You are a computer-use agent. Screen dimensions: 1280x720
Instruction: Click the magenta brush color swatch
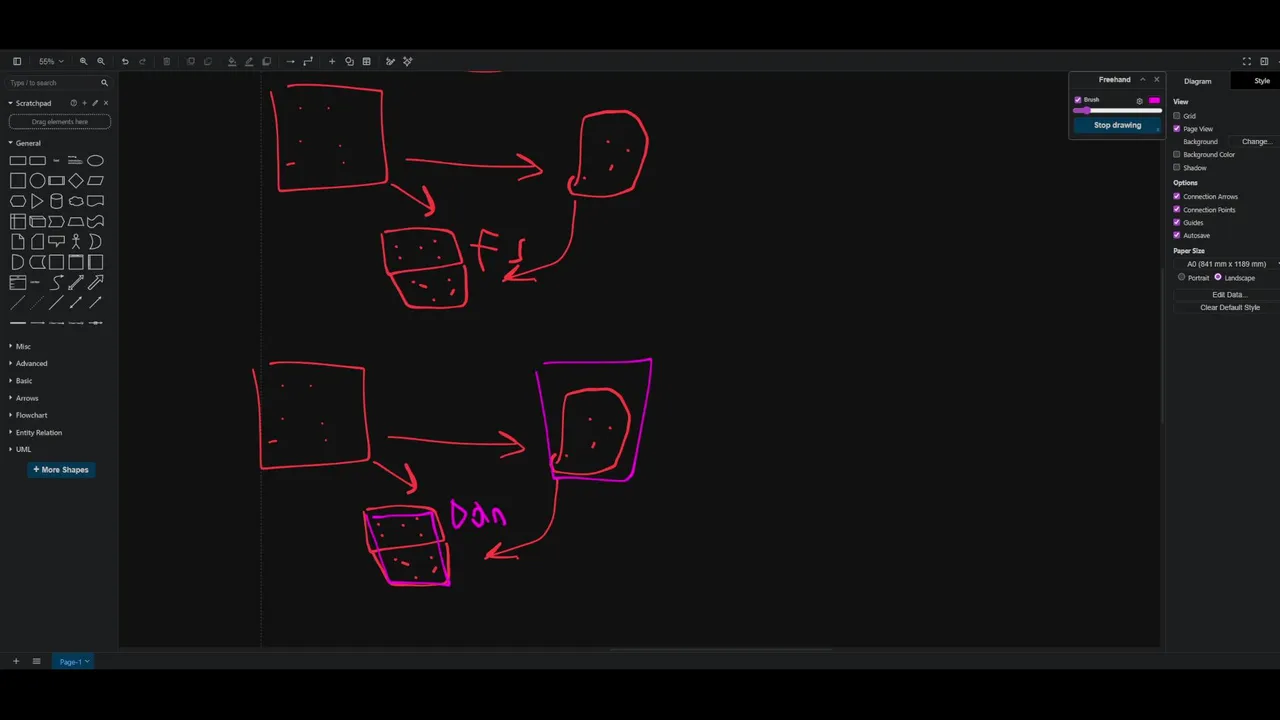pos(1154,100)
